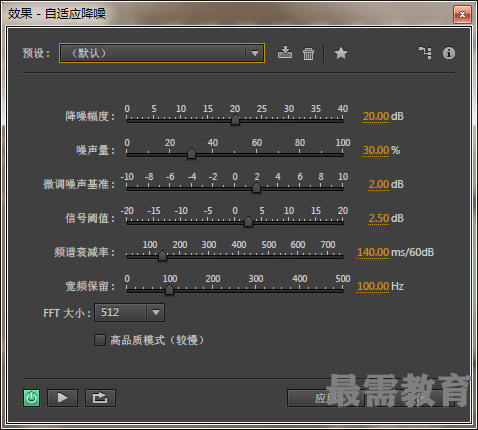Edit the 20.00 dB noise reduction value
The width and height of the screenshot is (478, 430).
[x=376, y=116]
